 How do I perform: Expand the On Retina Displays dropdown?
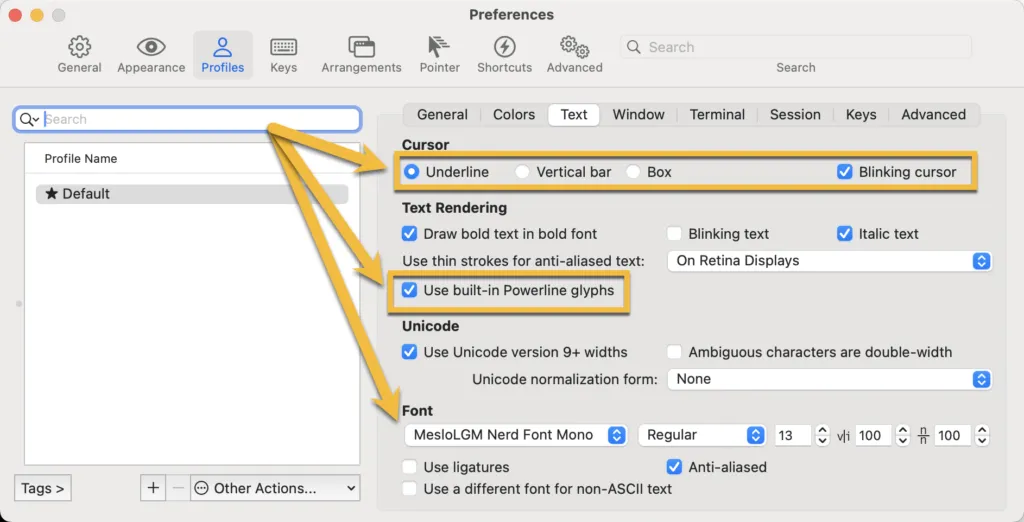click(x=829, y=261)
